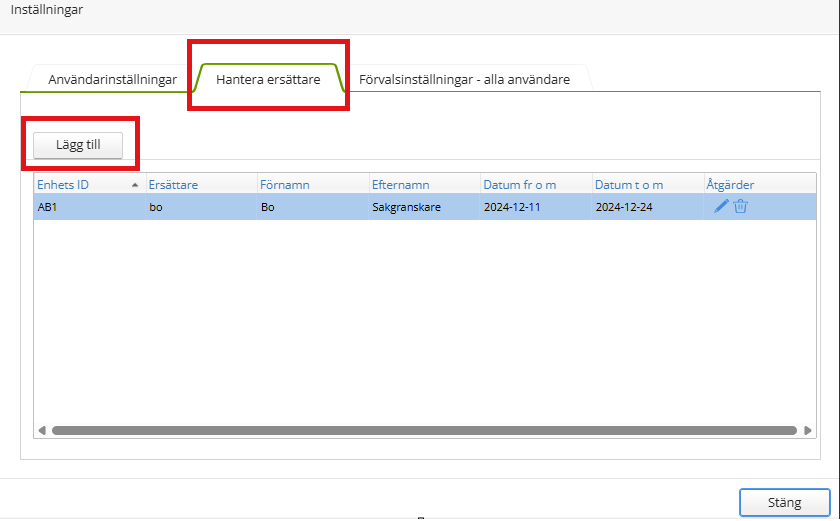Click the horizontal scrollbar left arrow
The image size is (840, 521).
click(42, 431)
